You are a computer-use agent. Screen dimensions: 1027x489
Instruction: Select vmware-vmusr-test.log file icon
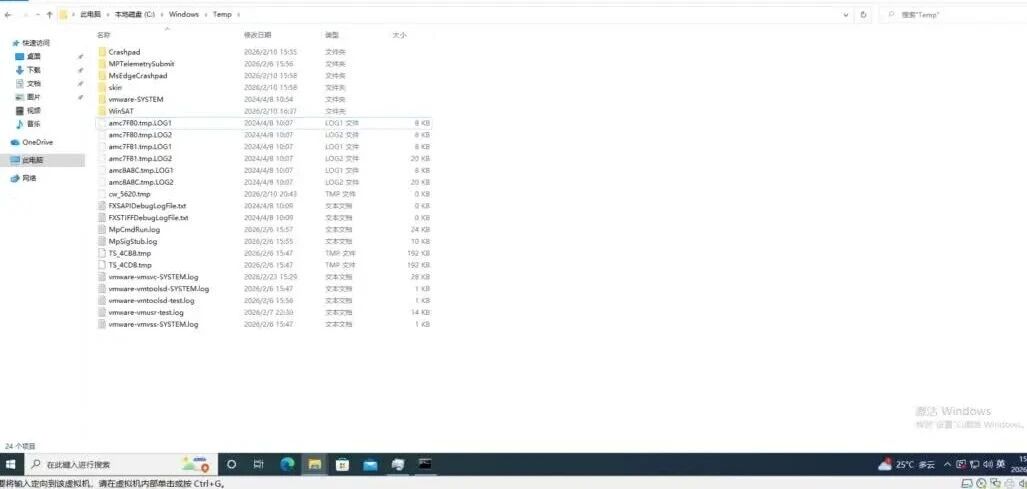click(101, 312)
